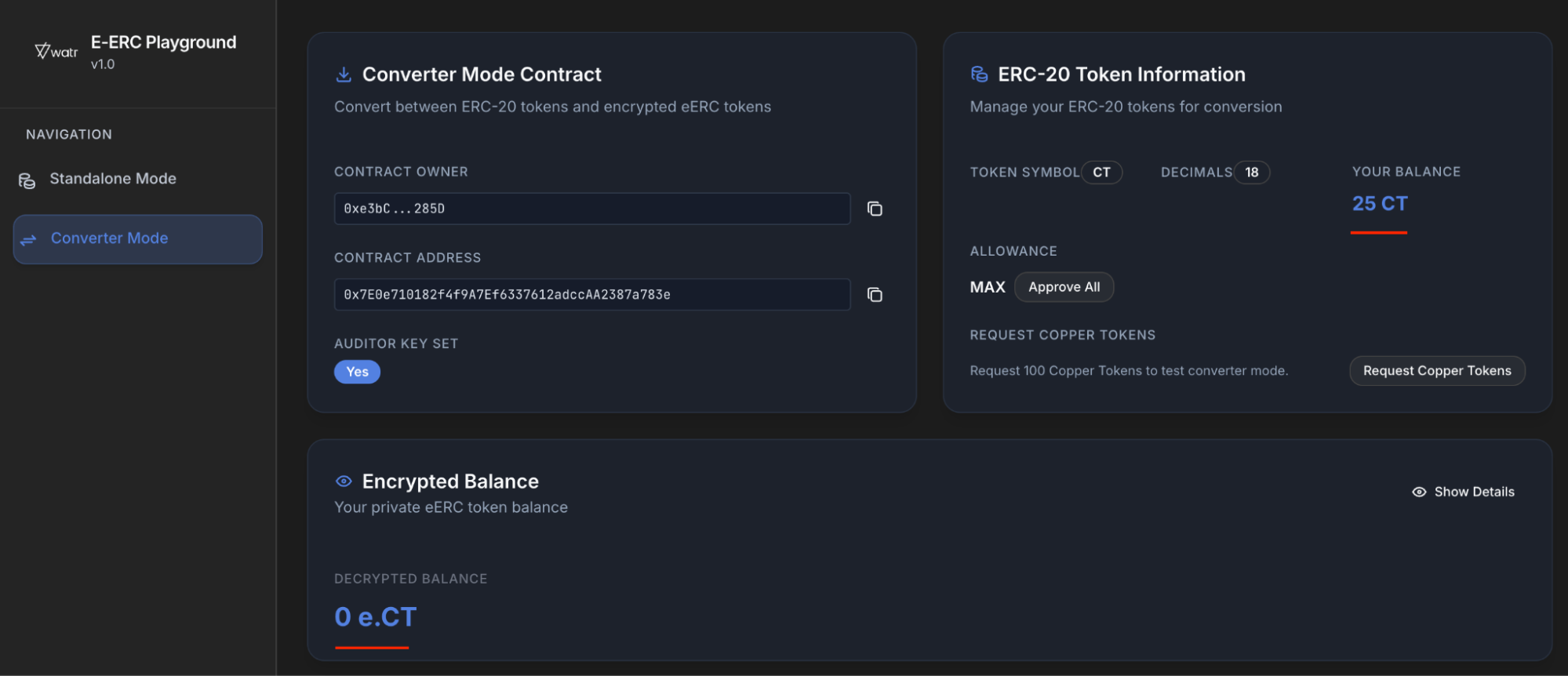Click the 0 e.CT decrypted balance
Viewport: 1568px width, 676px height.
(375, 617)
